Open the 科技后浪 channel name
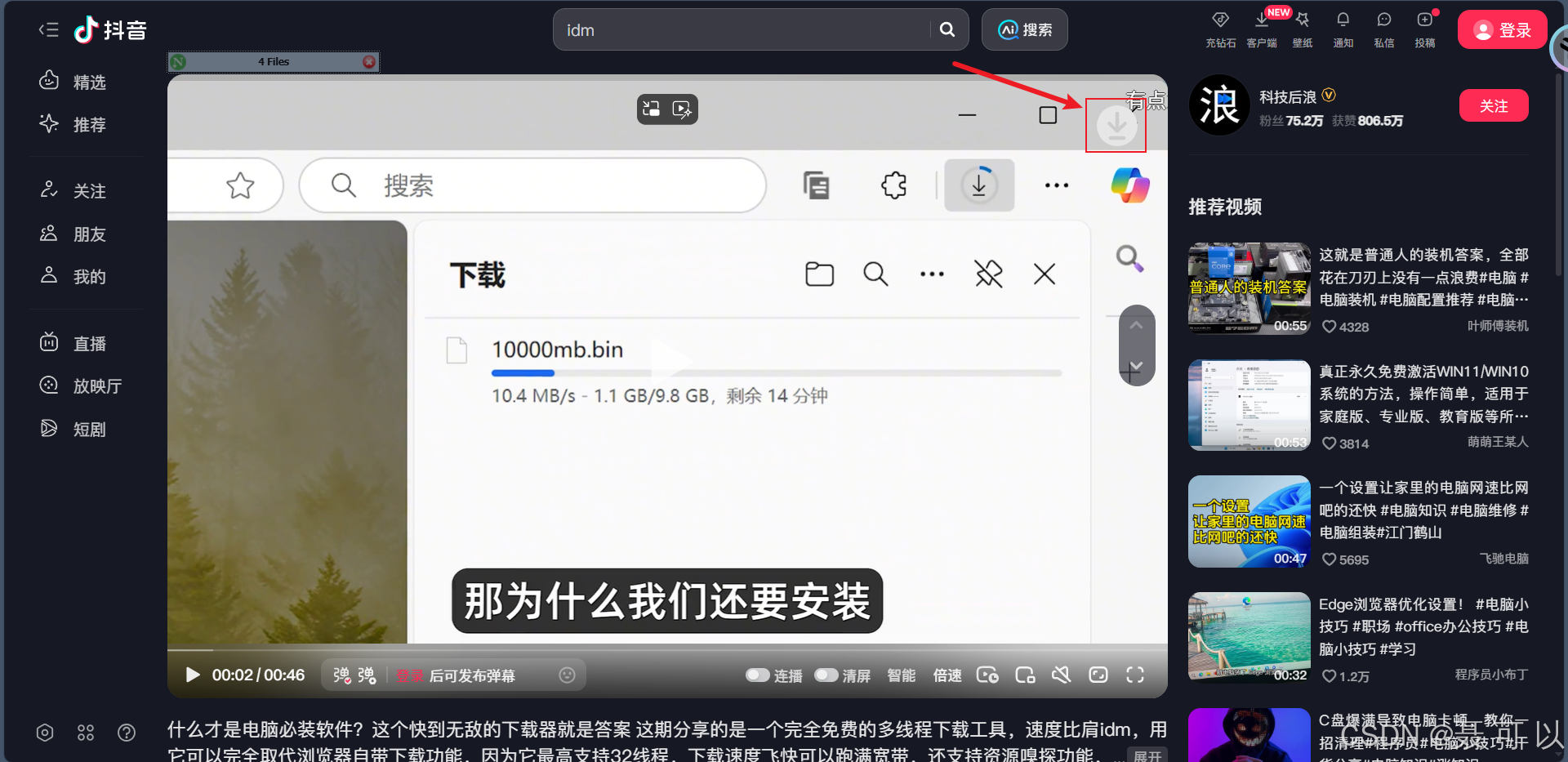Viewport: 1568px width, 762px height. tap(1288, 96)
